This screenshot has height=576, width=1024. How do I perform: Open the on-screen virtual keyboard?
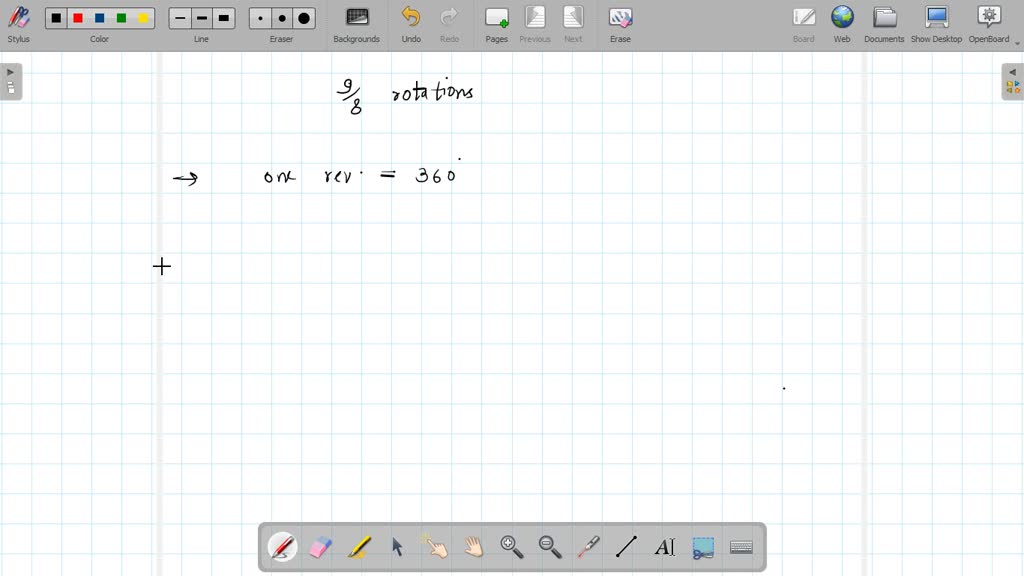coord(741,546)
